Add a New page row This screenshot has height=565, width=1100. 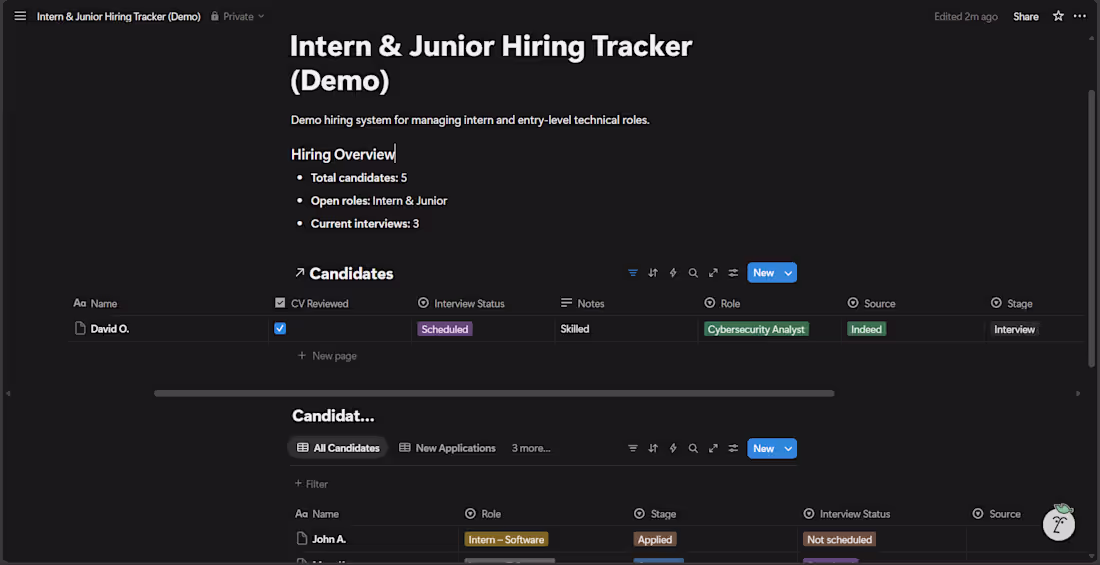(327, 356)
